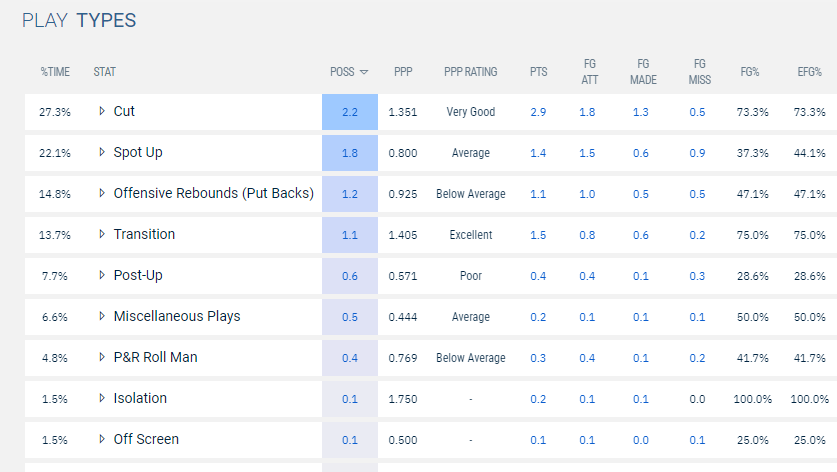
Task: Sort table by PPP column
Action: click(403, 72)
